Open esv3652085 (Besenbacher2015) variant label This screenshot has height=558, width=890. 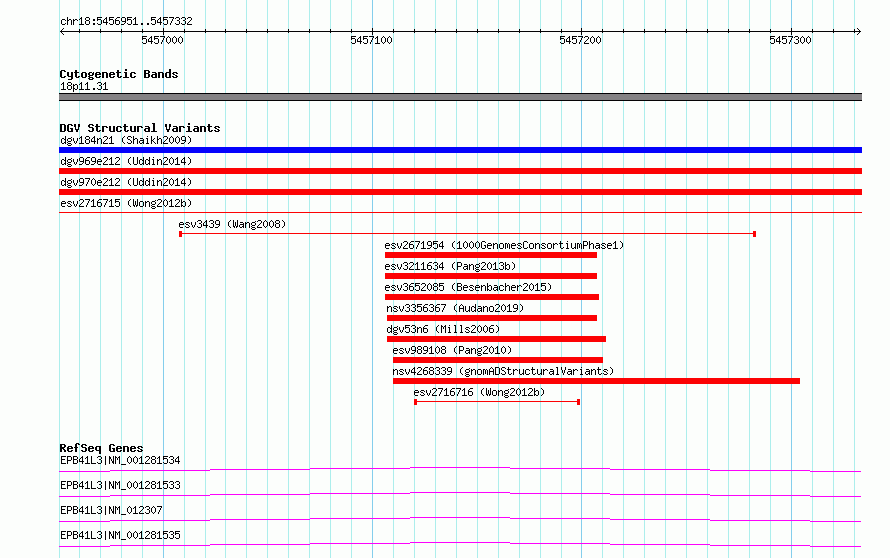(468, 287)
